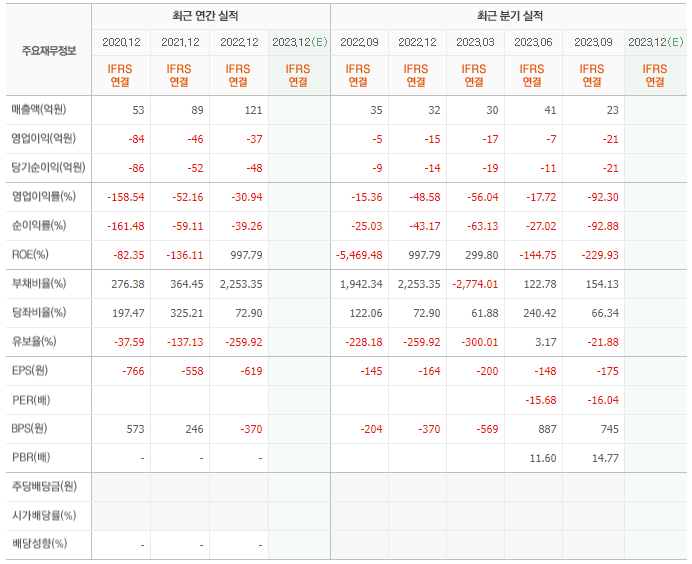Select debt ratio value 154.13
The width and height of the screenshot is (692, 564).
click(x=602, y=284)
